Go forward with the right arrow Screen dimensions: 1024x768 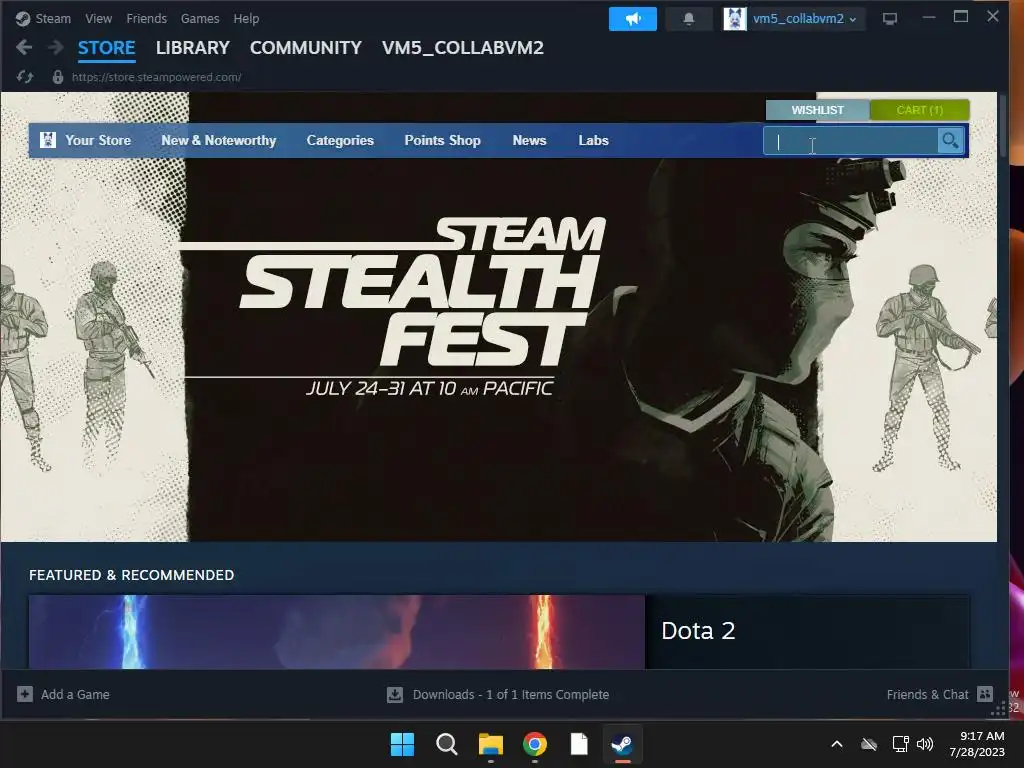56,47
